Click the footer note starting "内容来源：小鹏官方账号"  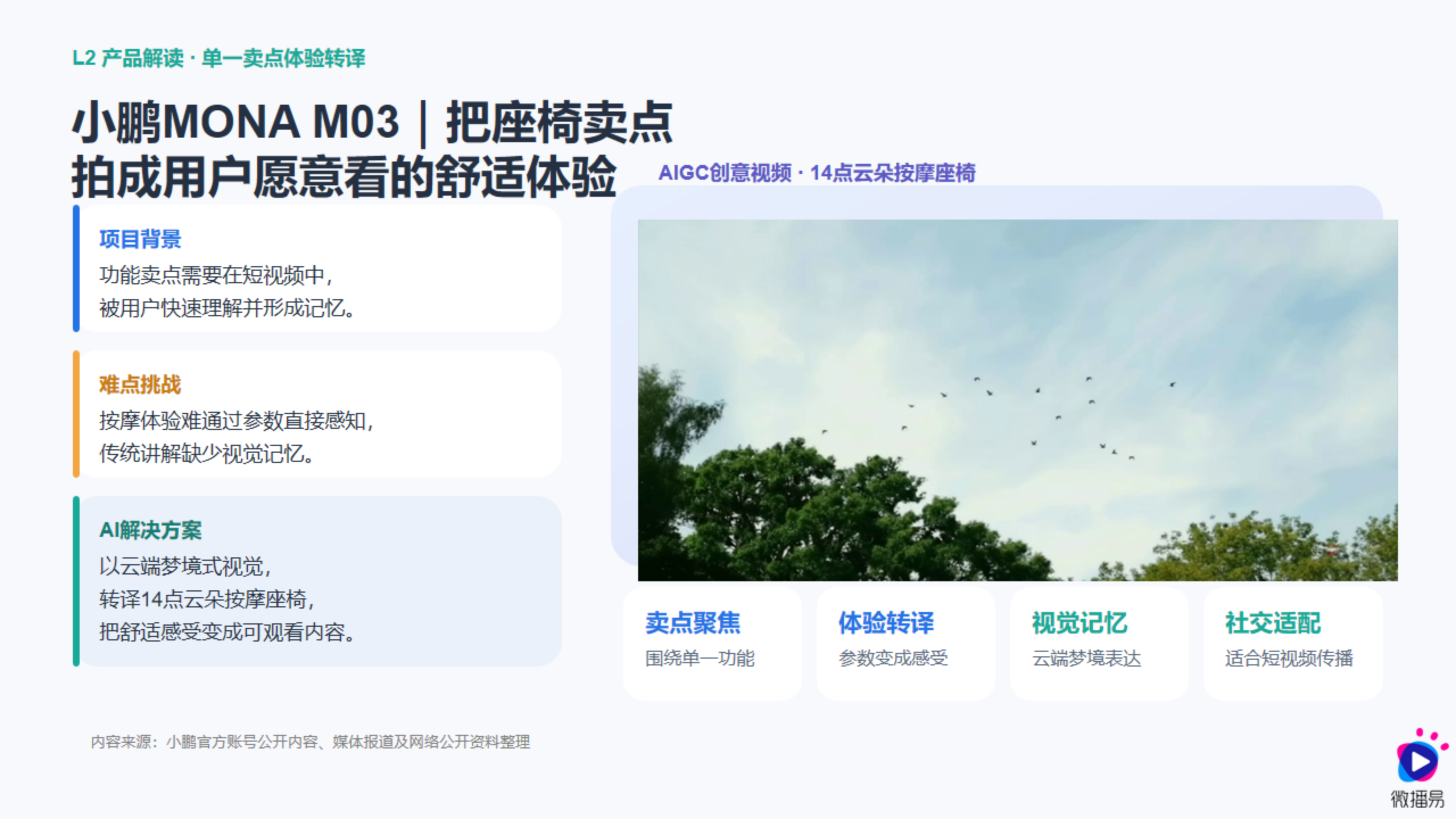(x=311, y=742)
